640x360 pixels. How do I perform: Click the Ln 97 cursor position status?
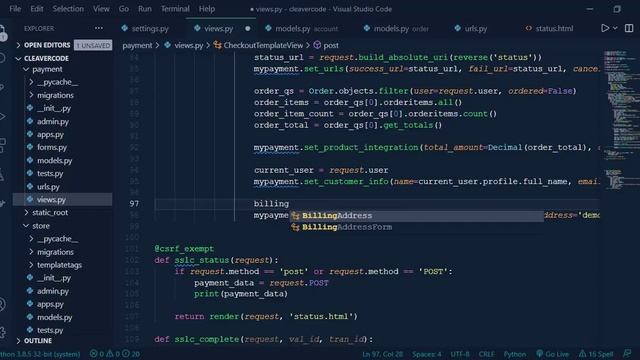[x=382, y=354]
